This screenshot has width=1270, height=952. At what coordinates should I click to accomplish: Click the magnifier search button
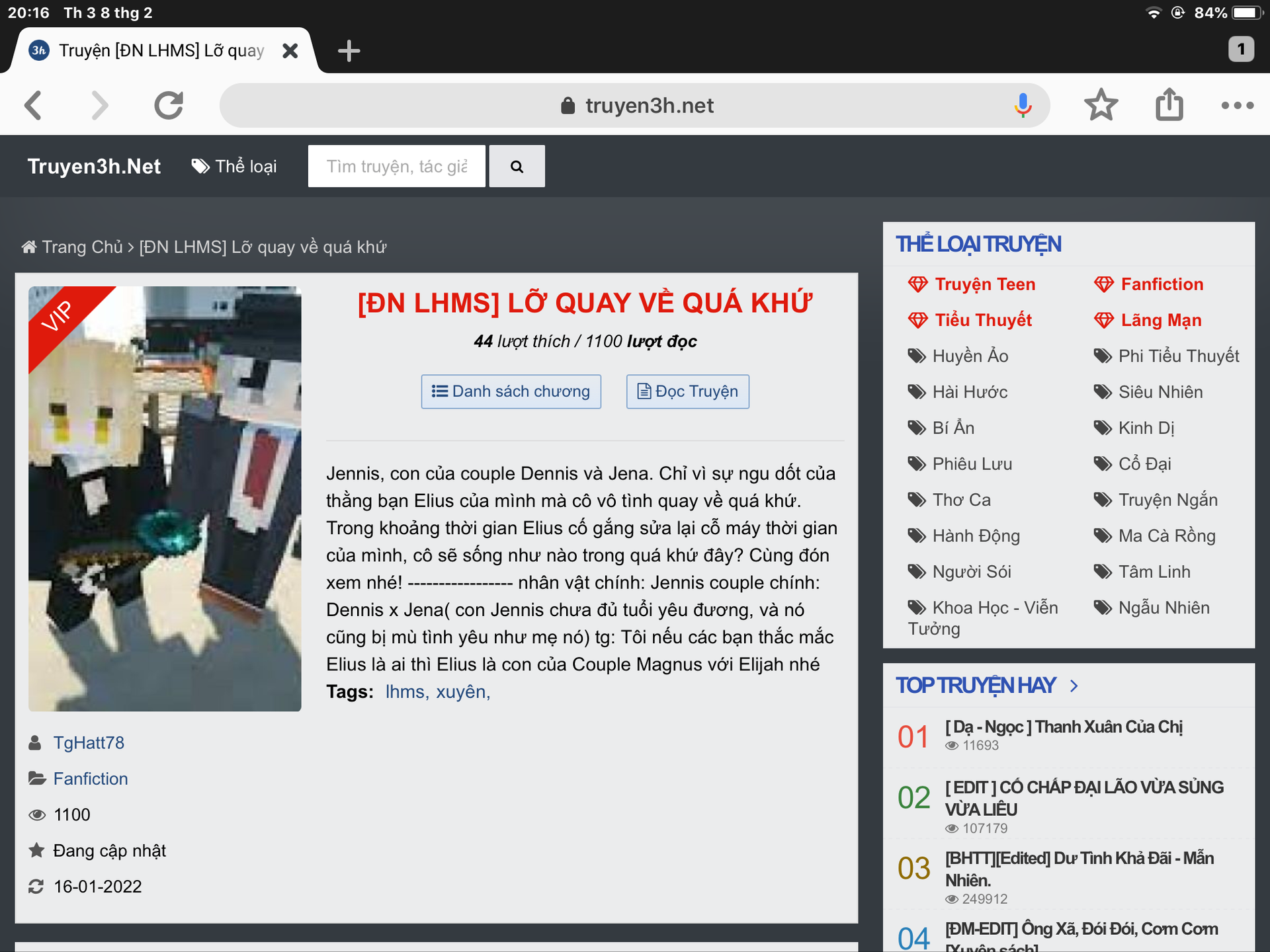[517, 167]
